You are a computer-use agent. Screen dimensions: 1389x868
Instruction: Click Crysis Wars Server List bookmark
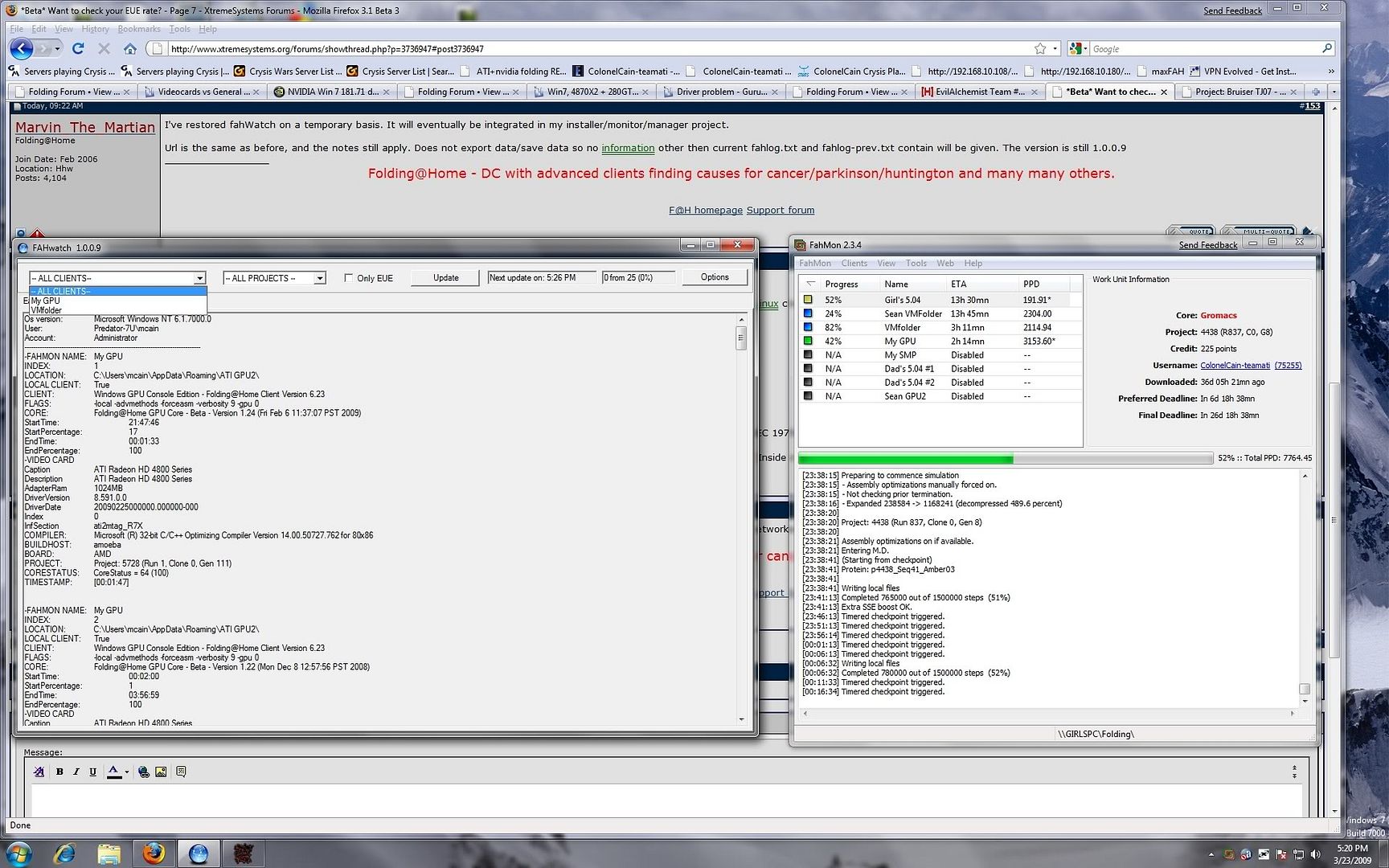coord(288,71)
